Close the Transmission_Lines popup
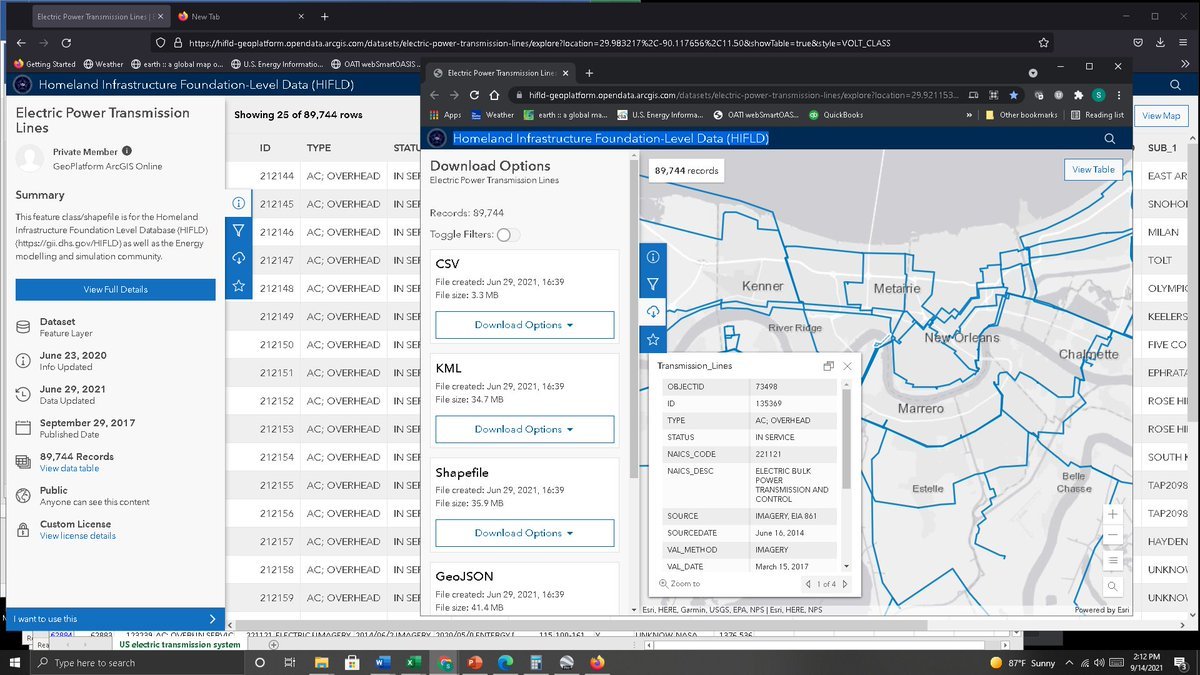Screen dimensions: 1200x675 [x=847, y=366]
